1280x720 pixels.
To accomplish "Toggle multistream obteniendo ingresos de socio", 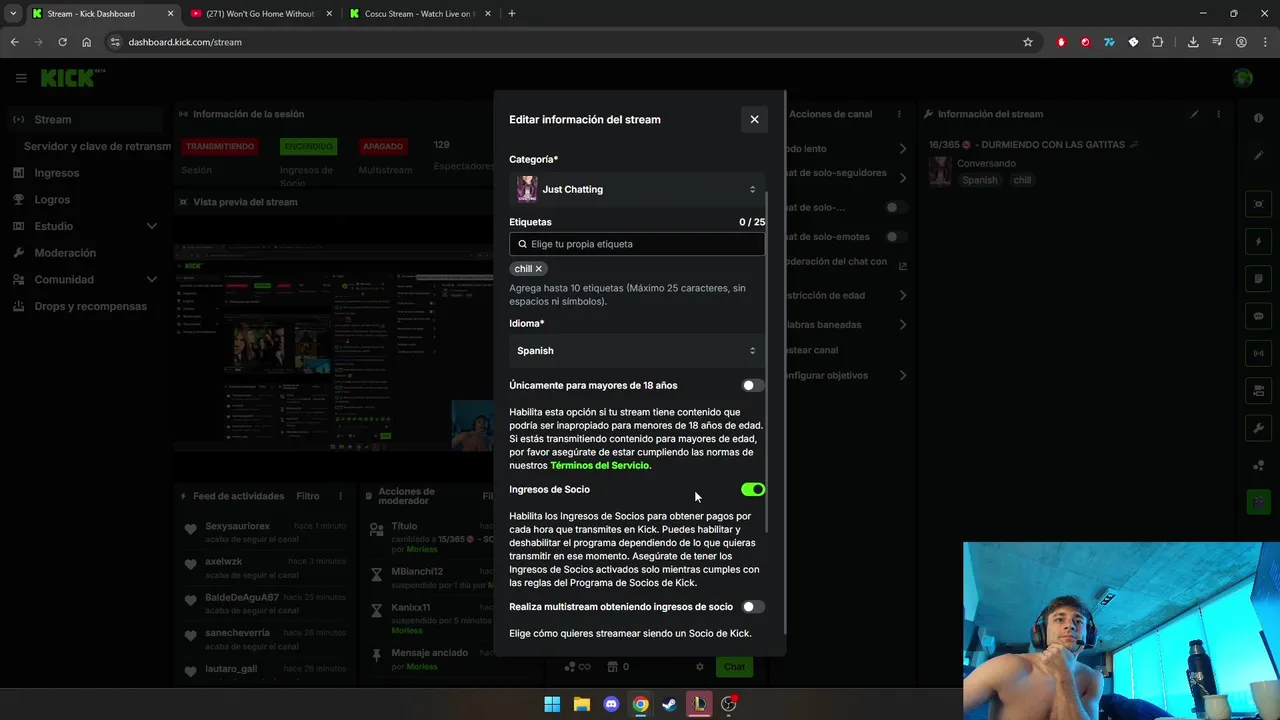I will tap(753, 607).
